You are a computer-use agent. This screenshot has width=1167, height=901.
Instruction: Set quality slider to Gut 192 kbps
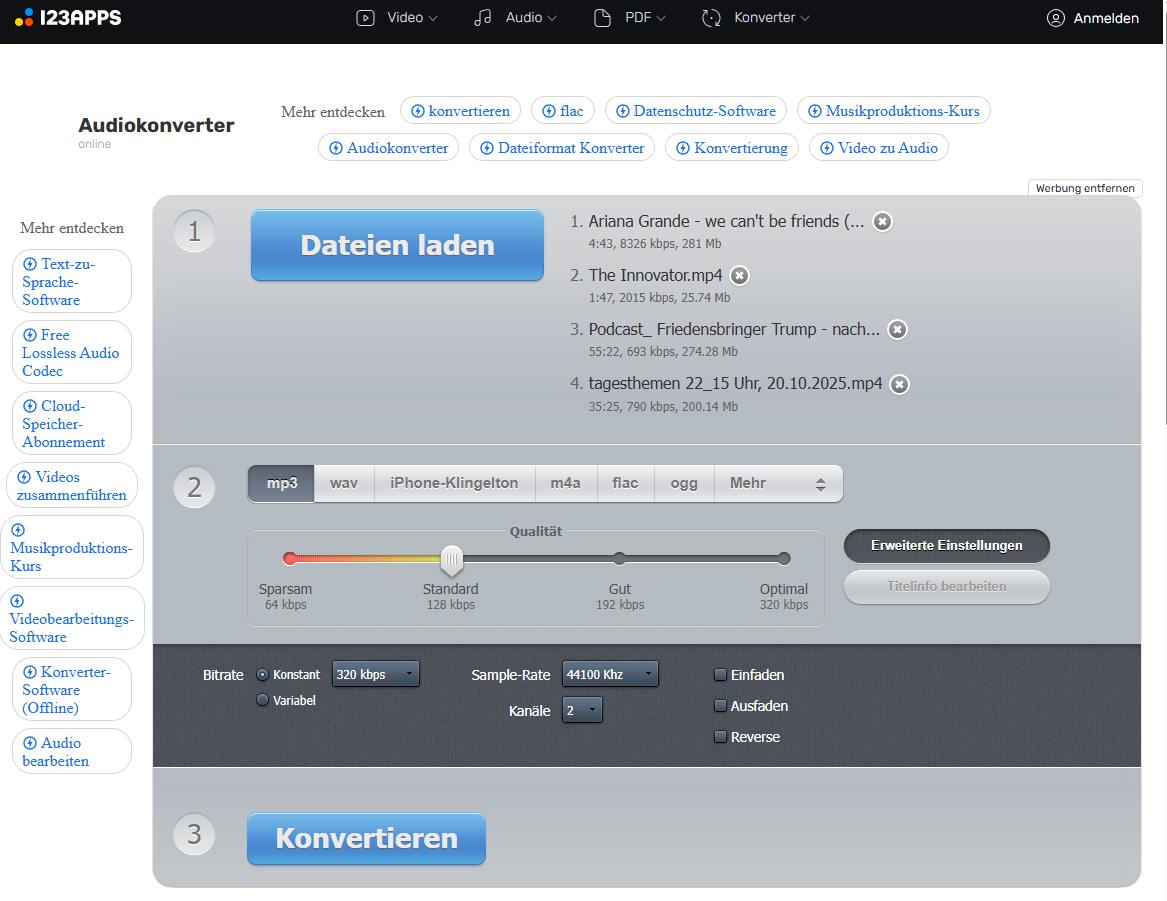coord(620,559)
